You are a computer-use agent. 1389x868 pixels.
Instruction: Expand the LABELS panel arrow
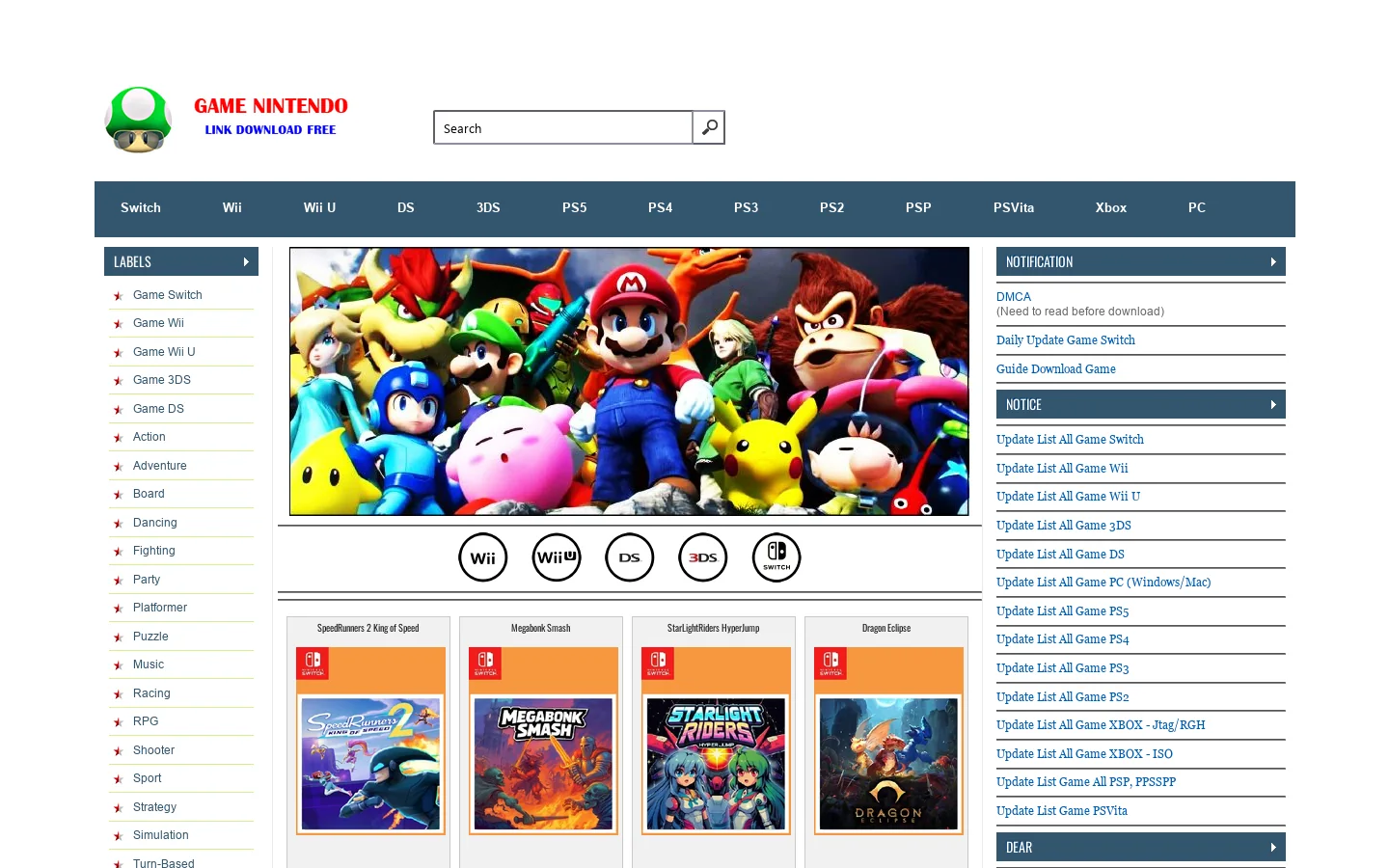pos(246,261)
